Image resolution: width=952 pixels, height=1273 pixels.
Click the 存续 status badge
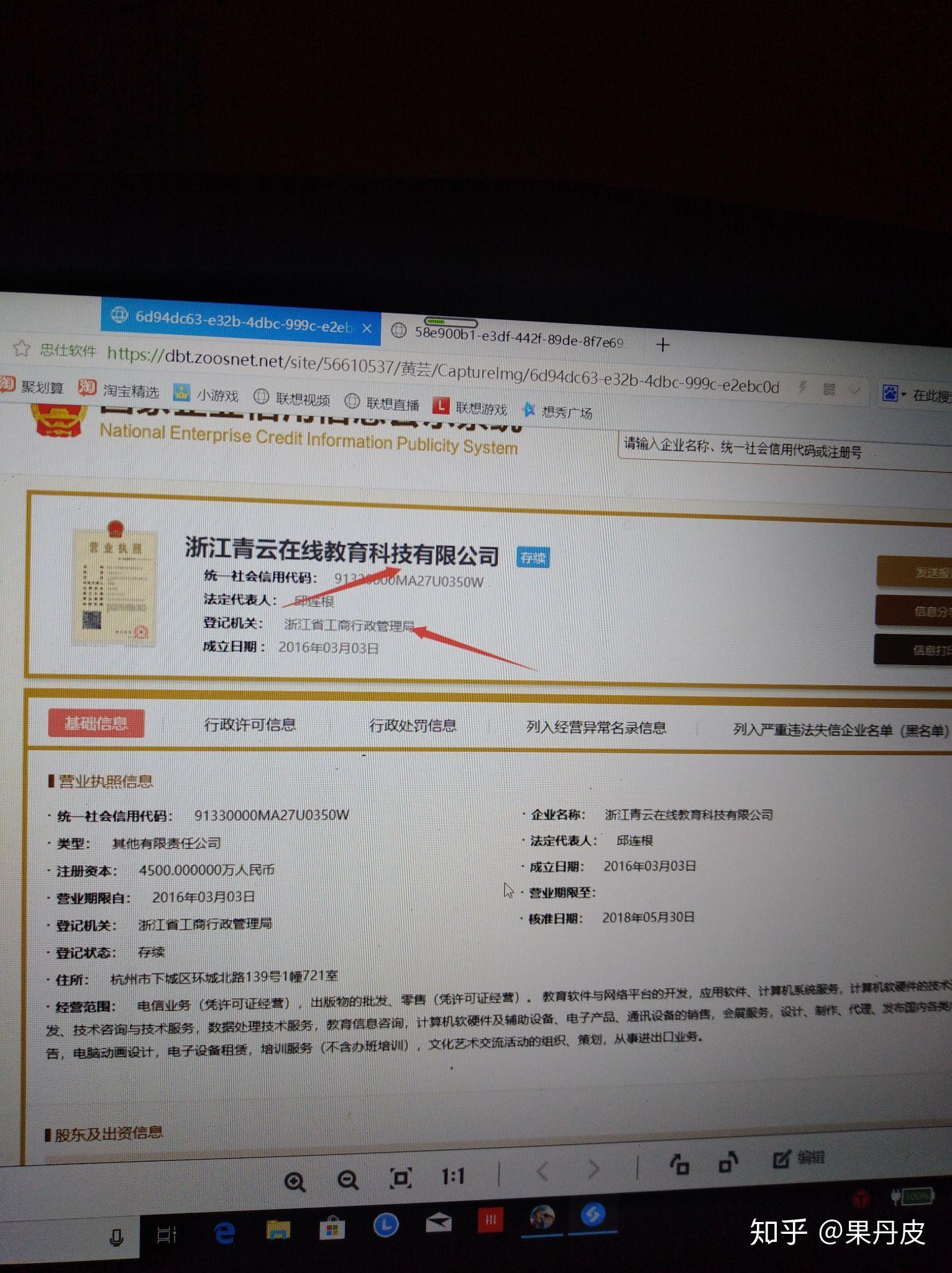pos(533,558)
